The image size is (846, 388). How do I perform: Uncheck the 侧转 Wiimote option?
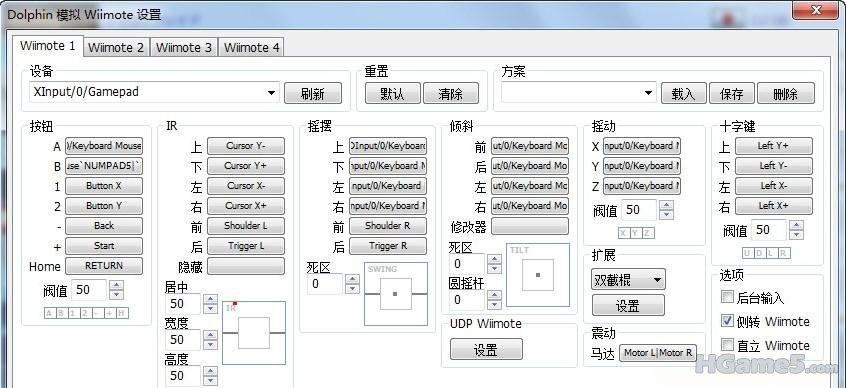(727, 321)
